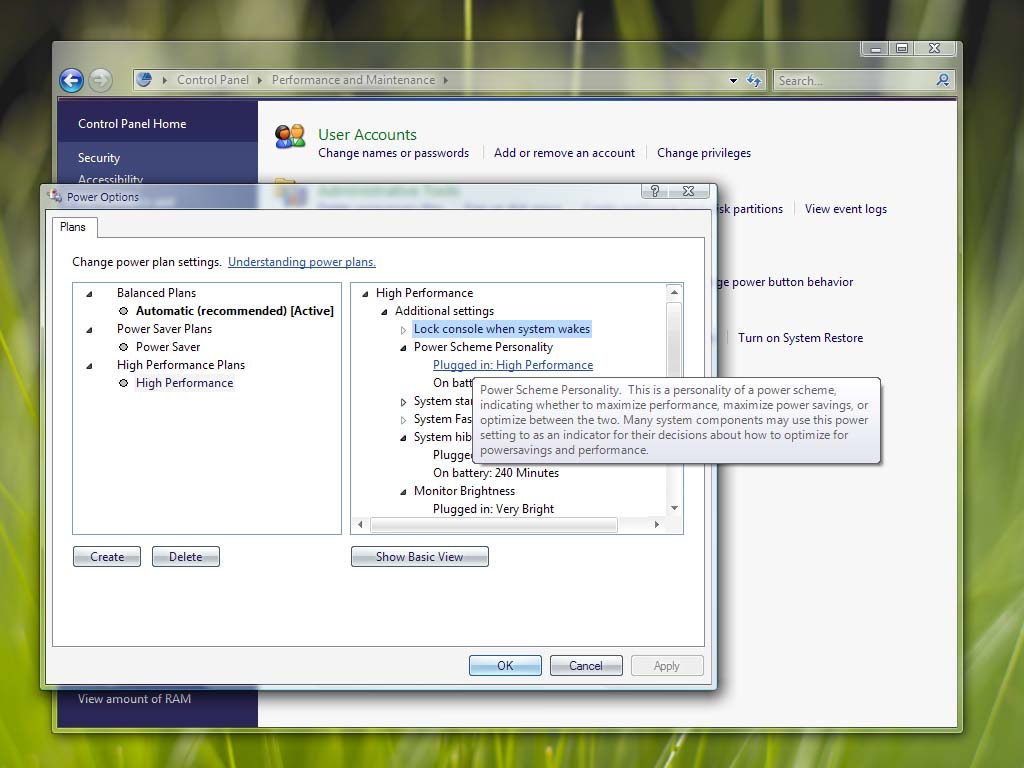The width and height of the screenshot is (1024, 768).
Task: Click the Control Panel globe icon in address bar
Action: pyautogui.click(x=144, y=80)
